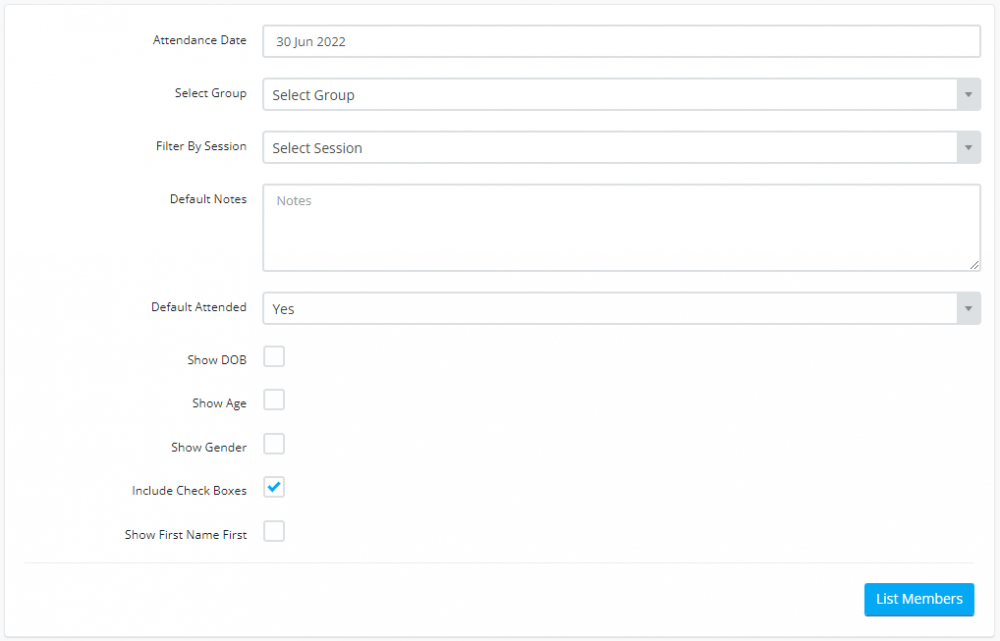Uncheck the Include Check Boxes option
This screenshot has width=1000, height=641.
tap(274, 488)
